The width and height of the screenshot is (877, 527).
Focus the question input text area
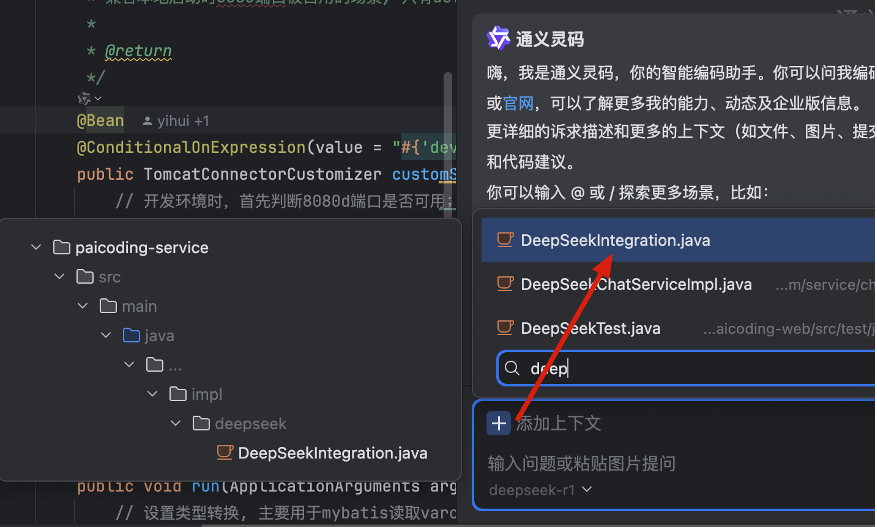point(582,463)
